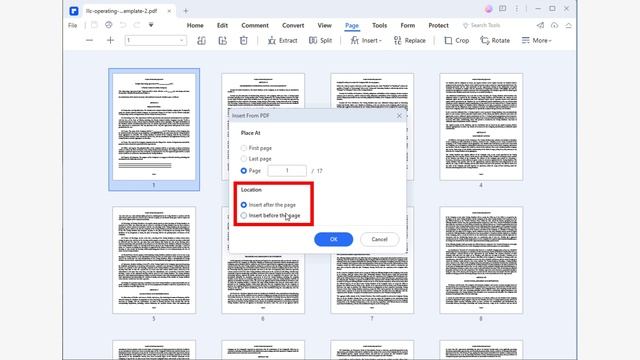Click the user account avatar icon
This screenshot has height=360, width=640.
pyautogui.click(x=489, y=9)
